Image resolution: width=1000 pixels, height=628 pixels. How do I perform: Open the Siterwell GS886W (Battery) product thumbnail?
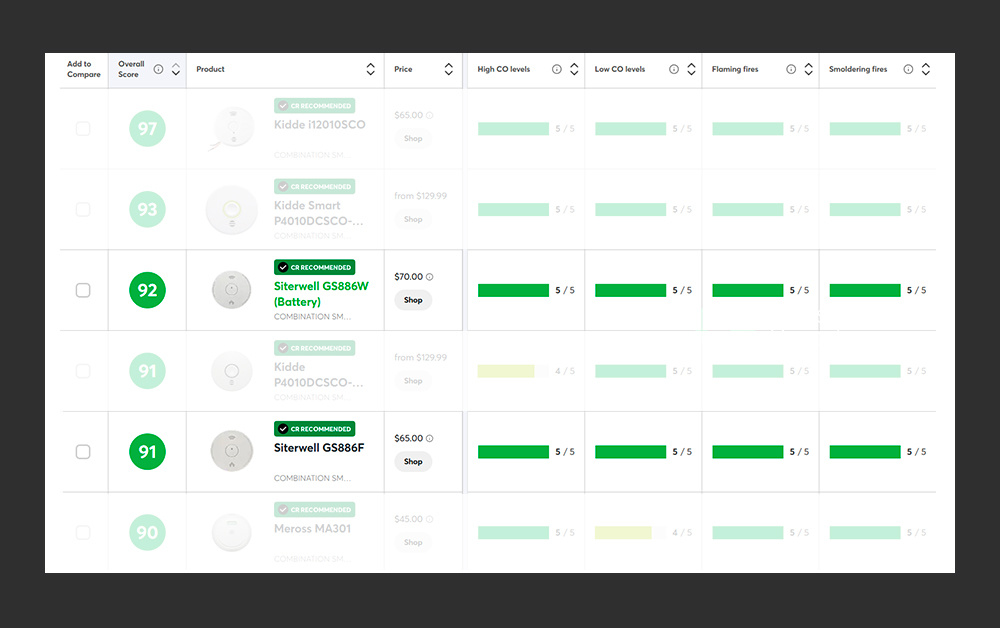[232, 290]
